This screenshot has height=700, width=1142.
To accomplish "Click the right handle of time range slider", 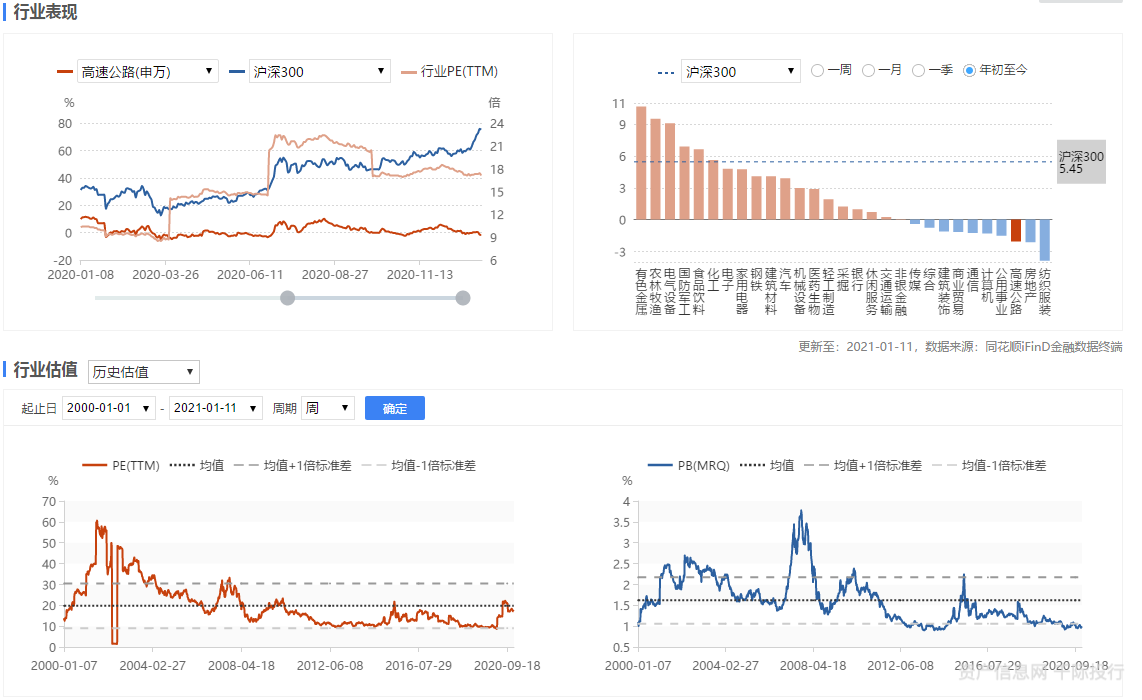I will pyautogui.click(x=463, y=297).
